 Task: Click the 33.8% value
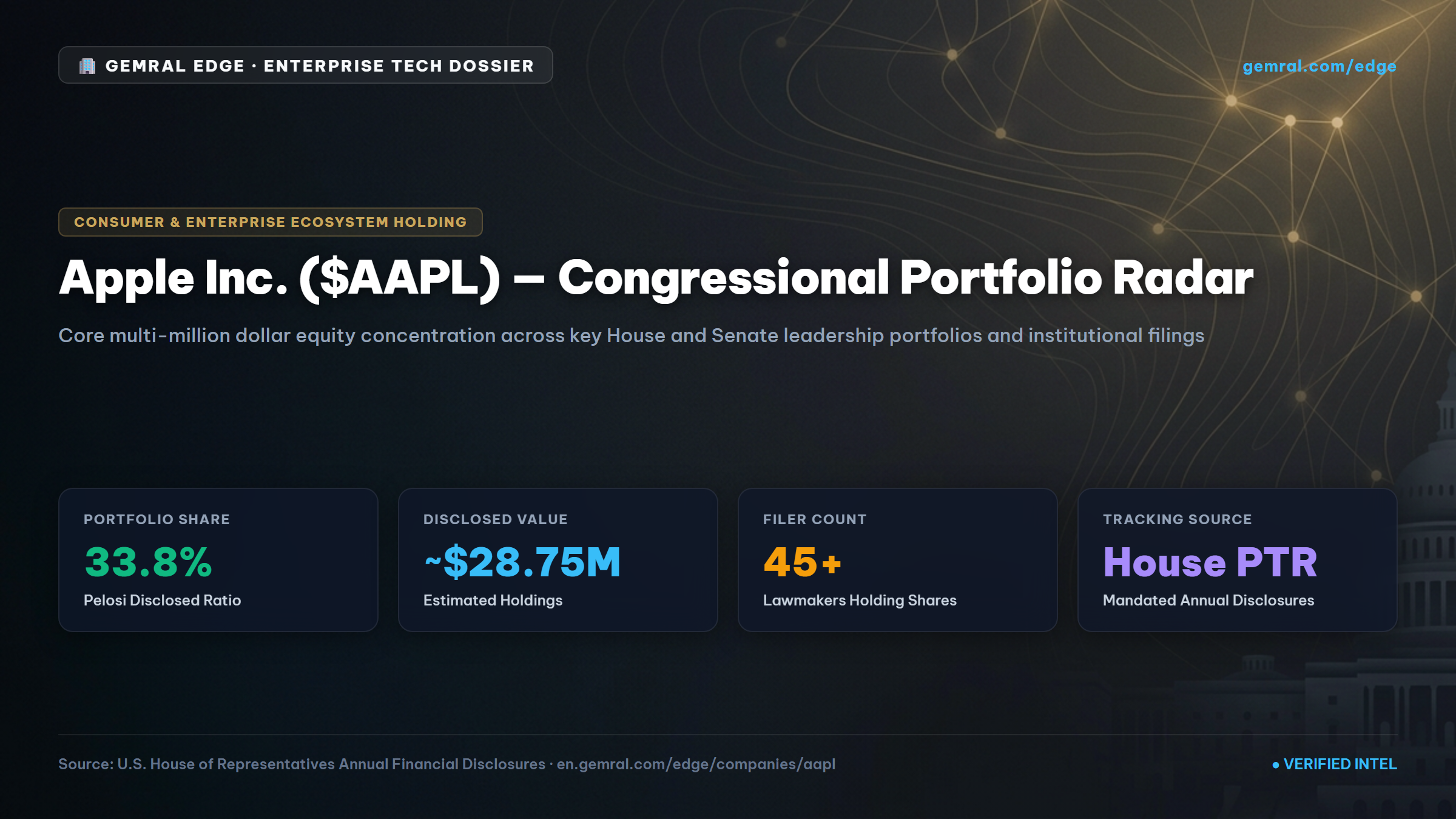pos(149,562)
